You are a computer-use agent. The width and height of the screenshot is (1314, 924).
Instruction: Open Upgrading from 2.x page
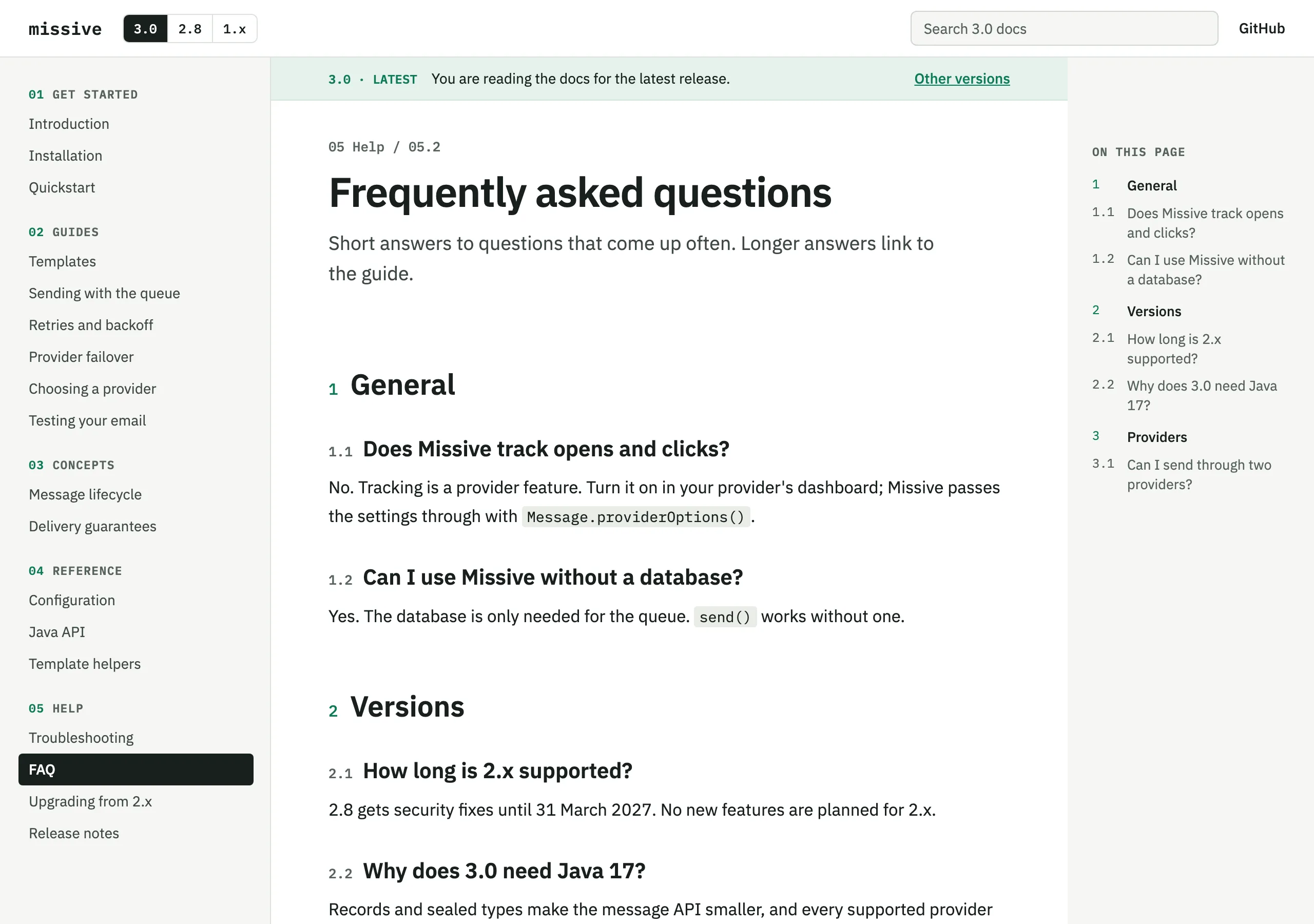(x=90, y=801)
